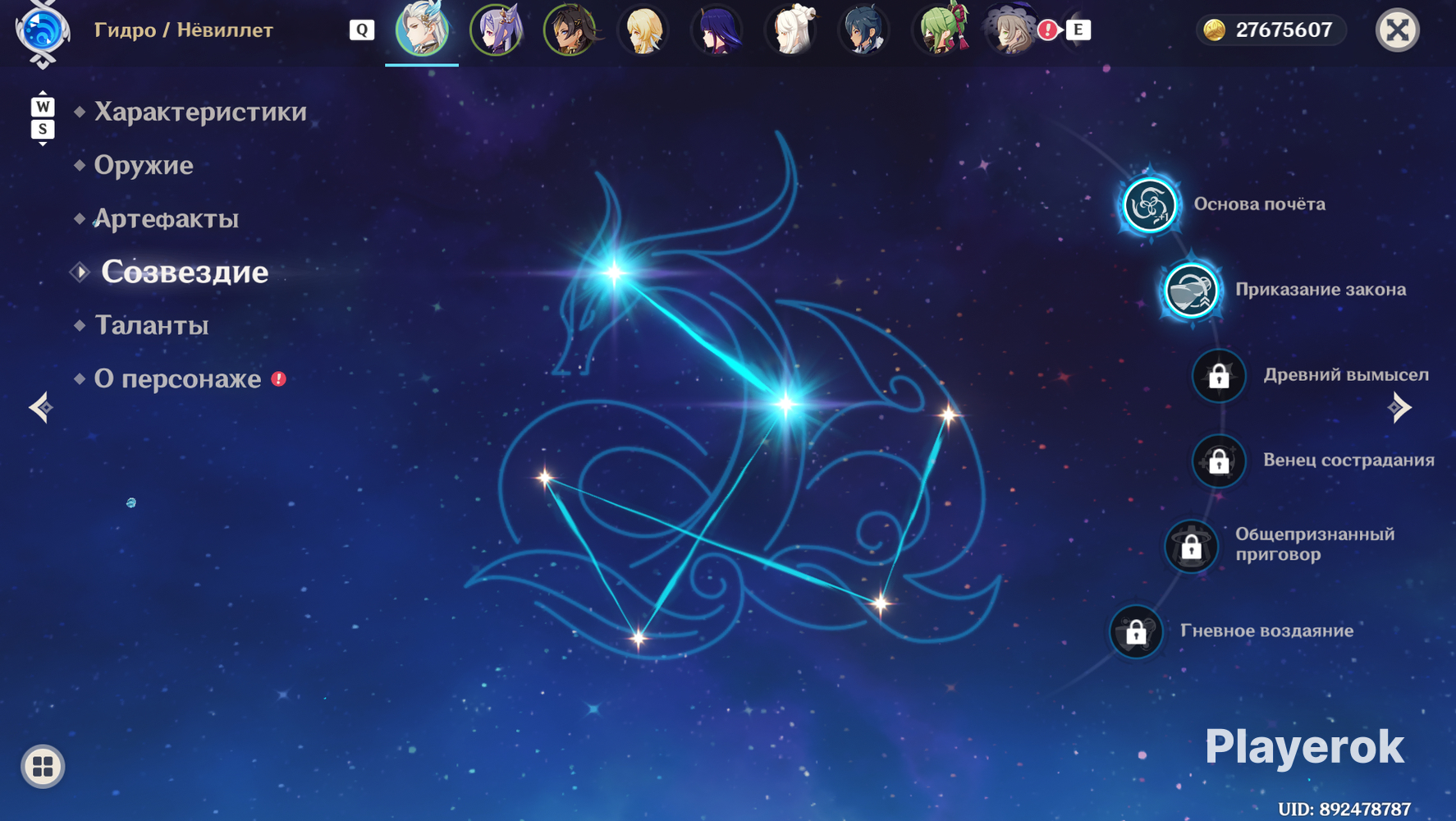
Task: Click the locked Гневное воздаяние icon
Action: 1136,631
